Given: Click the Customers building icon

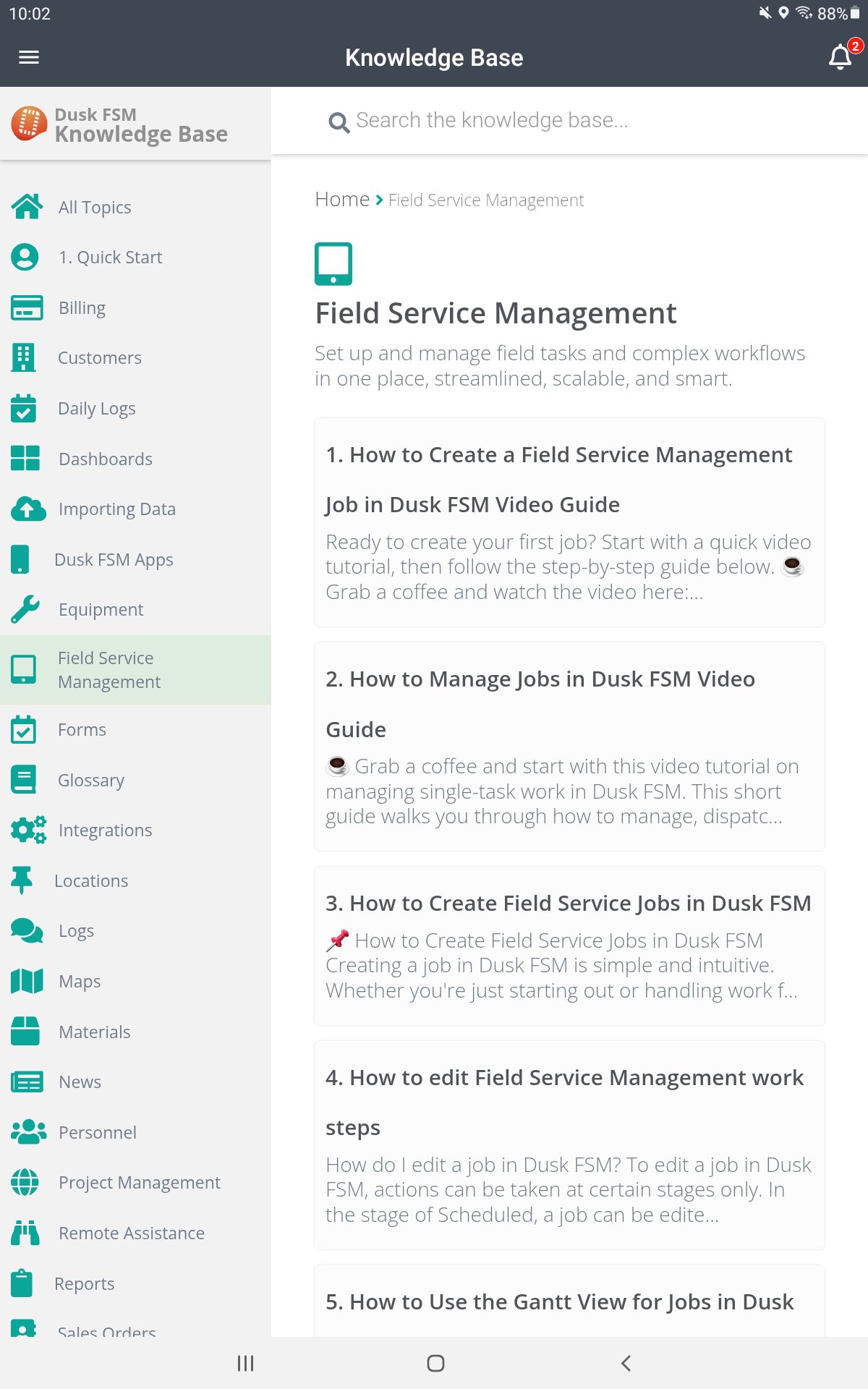Looking at the screenshot, I should (23, 357).
